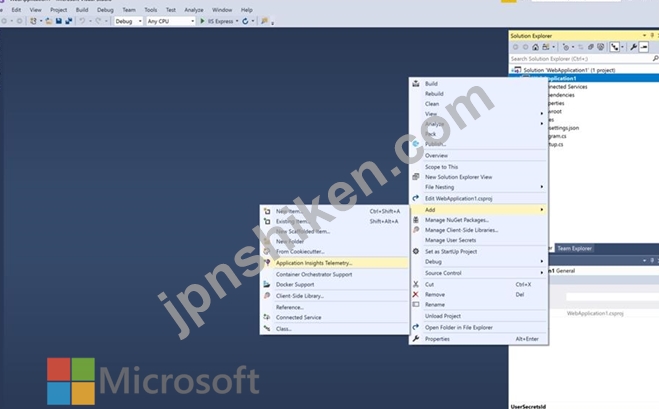This screenshot has width=659, height=409.
Task: Open the Debug menu in menu bar
Action: pos(105,10)
